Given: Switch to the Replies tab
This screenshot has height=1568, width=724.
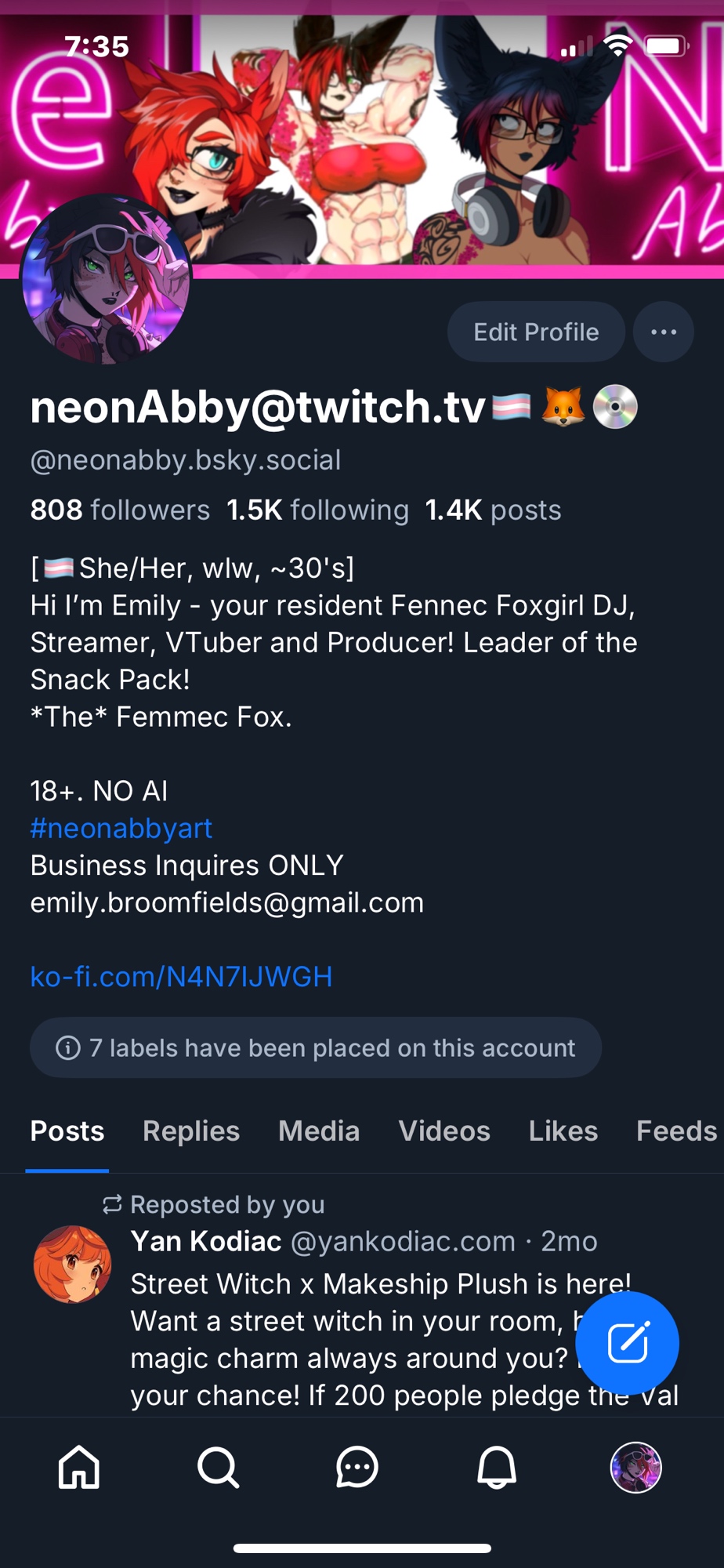Looking at the screenshot, I should pyautogui.click(x=191, y=1131).
